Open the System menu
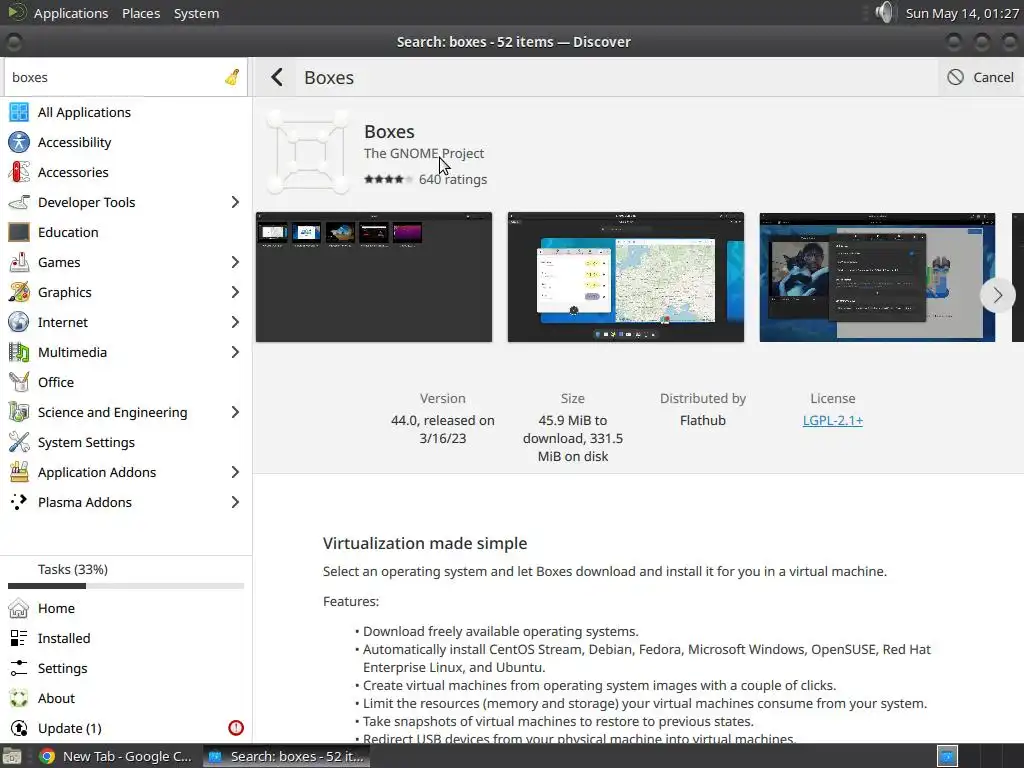1024x768 pixels. pyautogui.click(x=197, y=13)
